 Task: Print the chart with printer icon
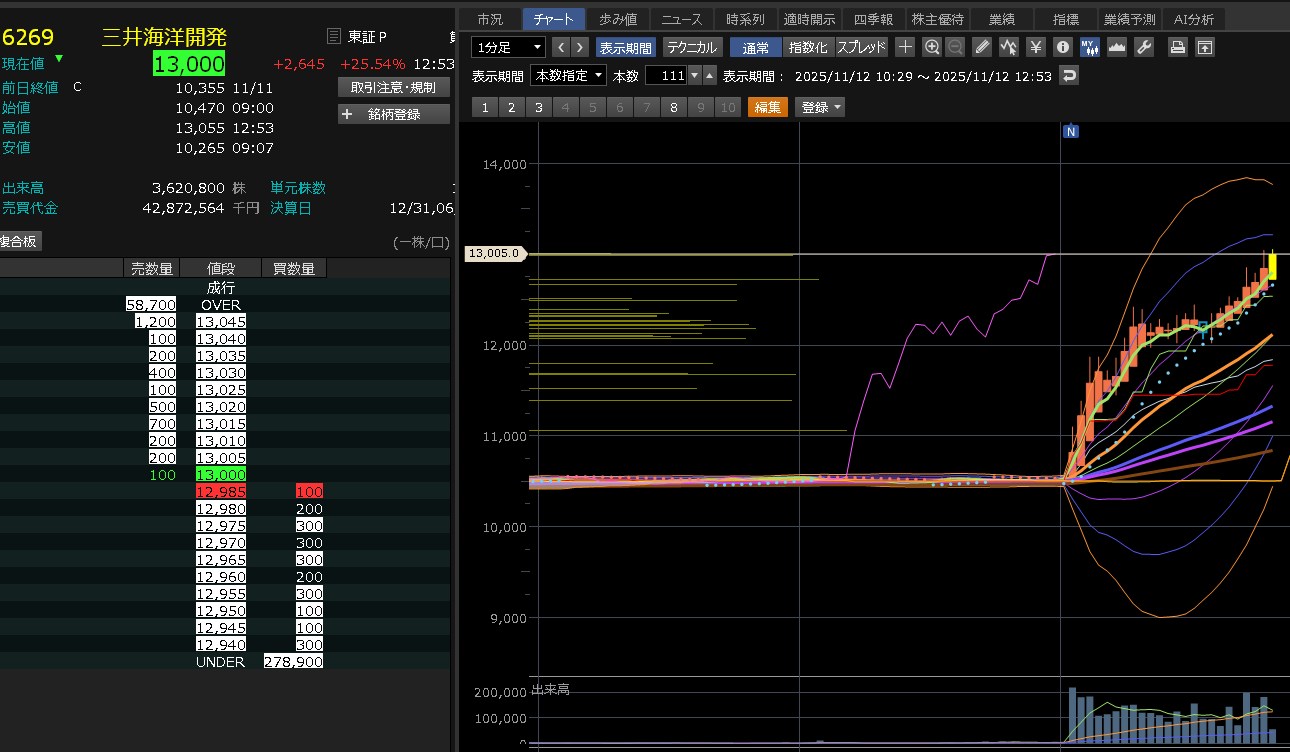[1179, 47]
